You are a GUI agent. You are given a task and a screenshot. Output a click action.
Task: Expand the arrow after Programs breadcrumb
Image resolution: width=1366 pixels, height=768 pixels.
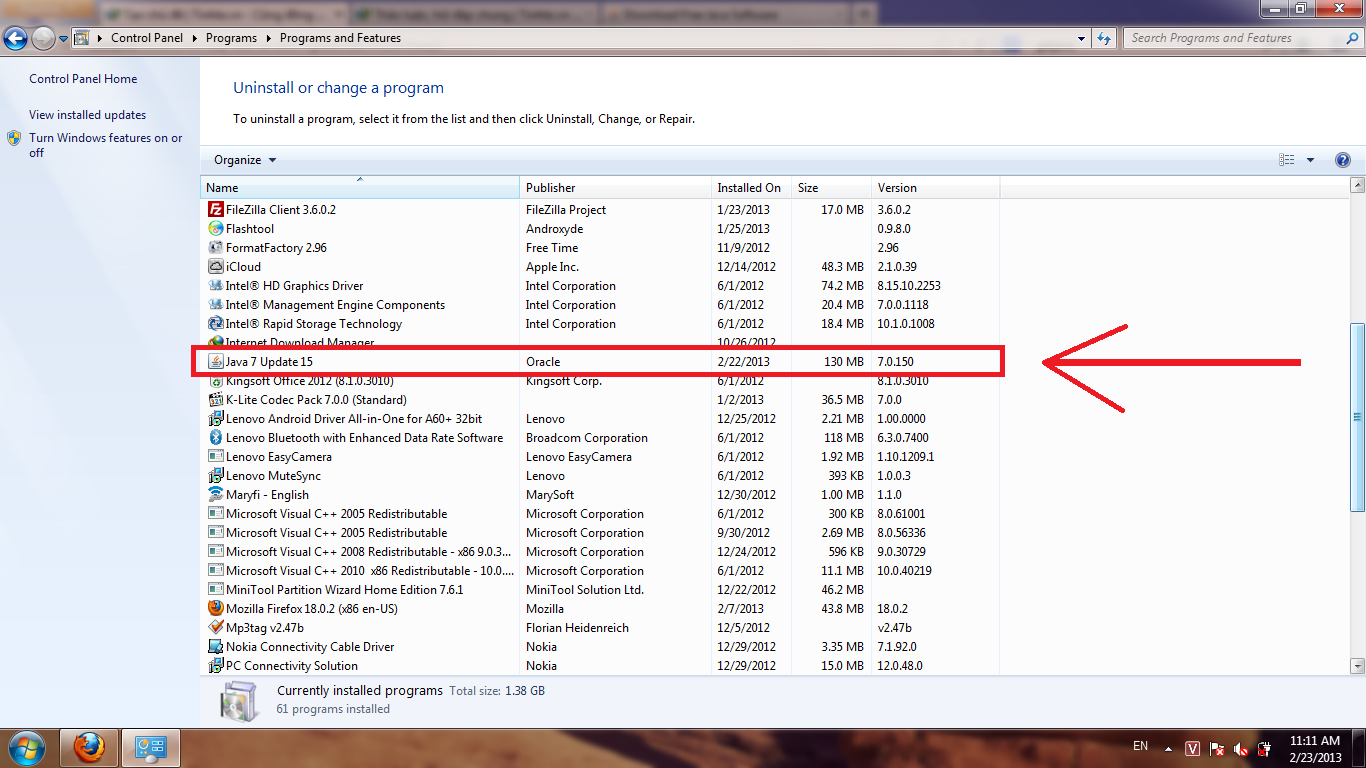pyautogui.click(x=268, y=38)
